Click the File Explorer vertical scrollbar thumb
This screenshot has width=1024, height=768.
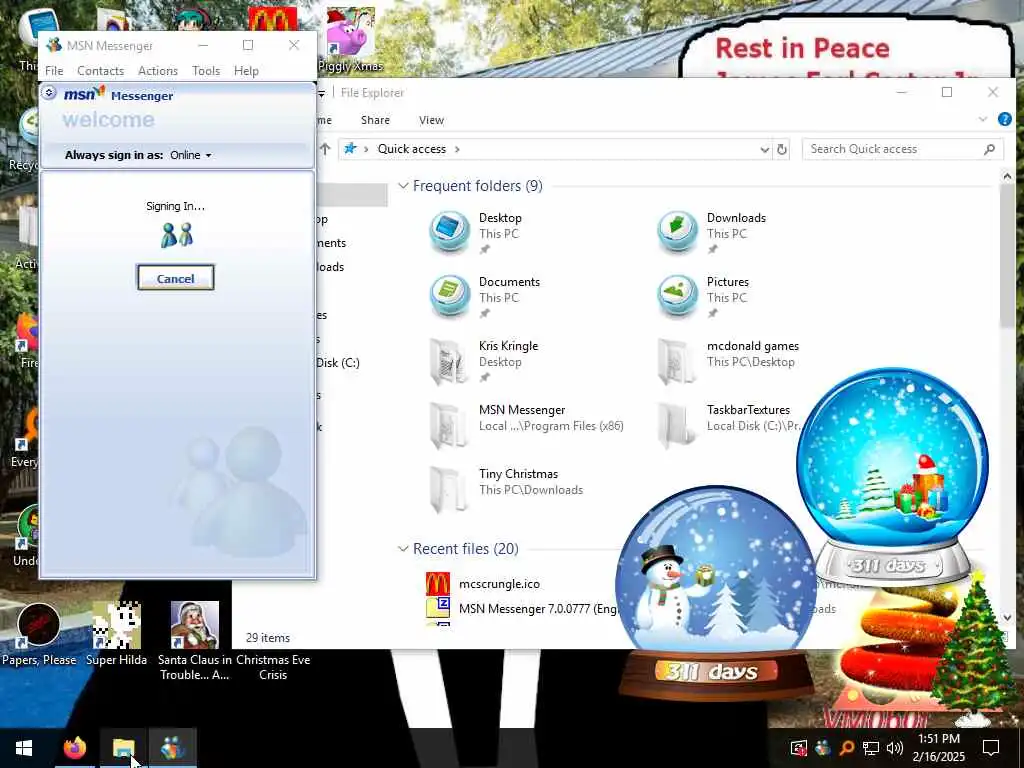[x=1006, y=255]
